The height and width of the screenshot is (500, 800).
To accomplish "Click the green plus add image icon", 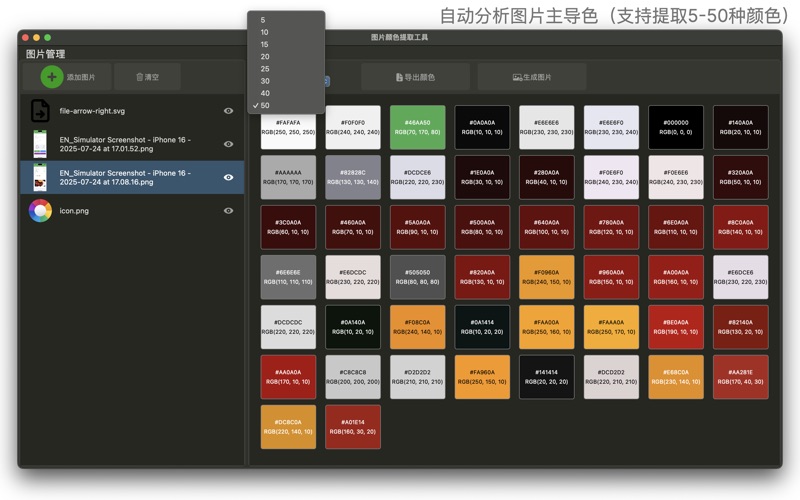I will click(x=51, y=77).
